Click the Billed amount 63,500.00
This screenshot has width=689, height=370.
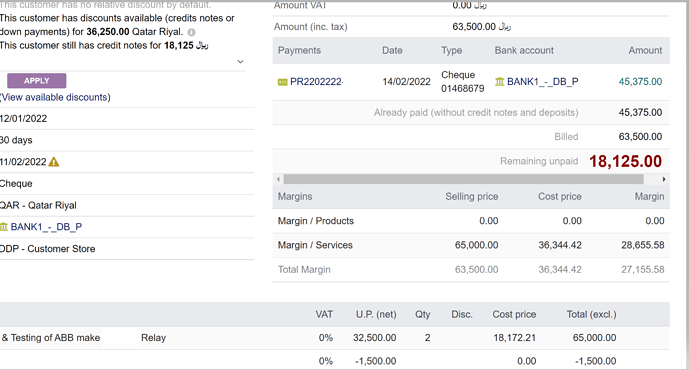coord(640,137)
